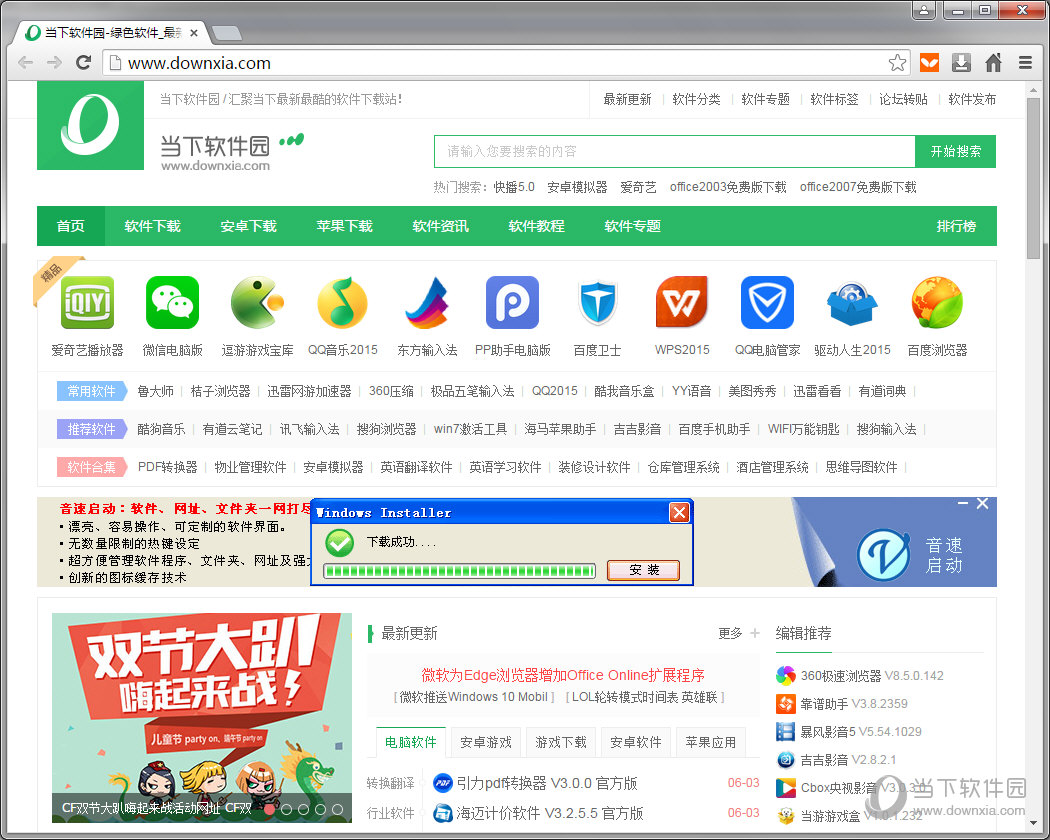Viewport: 1050px width, 840px height.
Task: Open the browser hamburger menu
Action: (1025, 63)
